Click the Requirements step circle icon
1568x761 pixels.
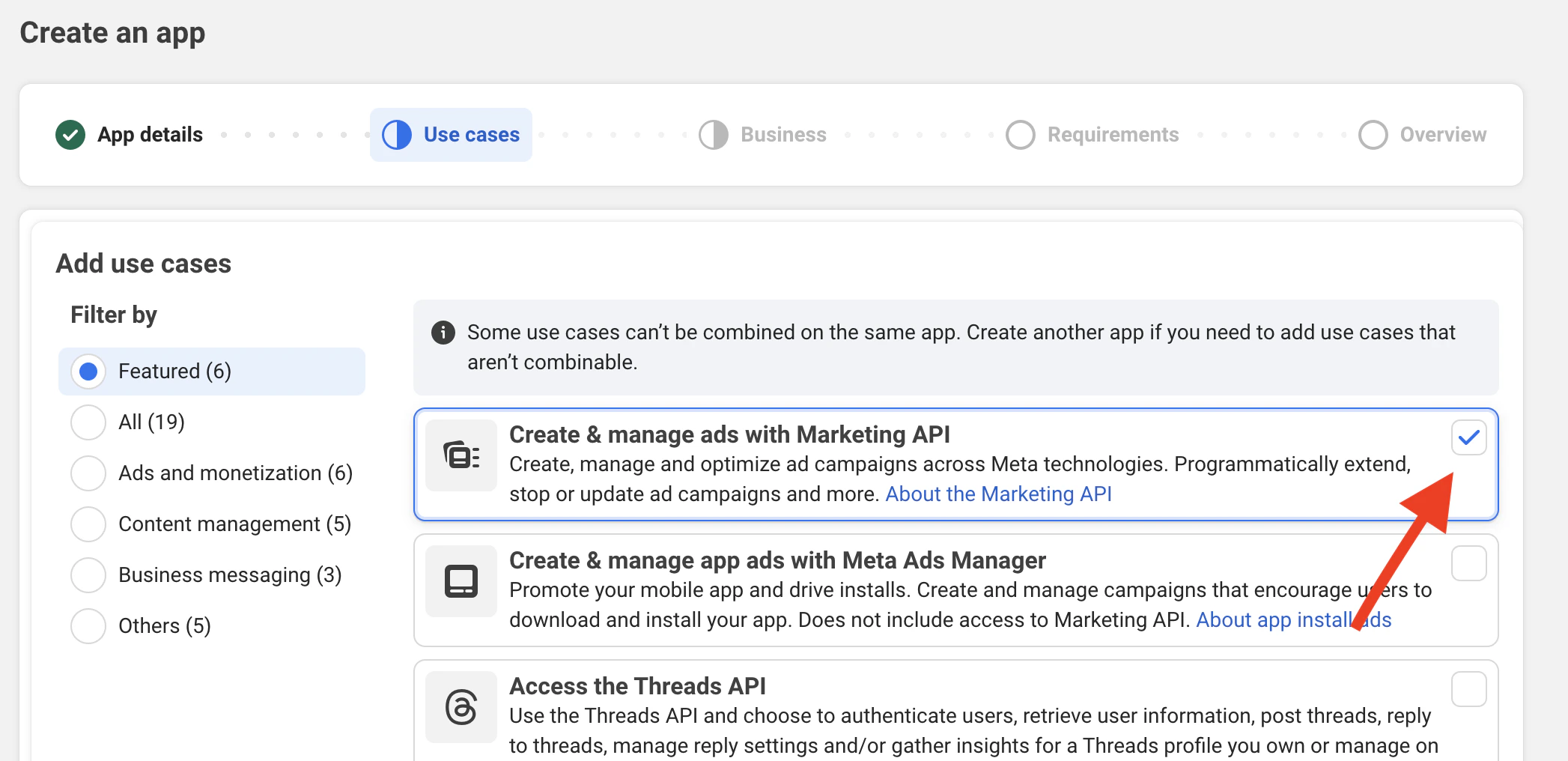coord(1020,135)
